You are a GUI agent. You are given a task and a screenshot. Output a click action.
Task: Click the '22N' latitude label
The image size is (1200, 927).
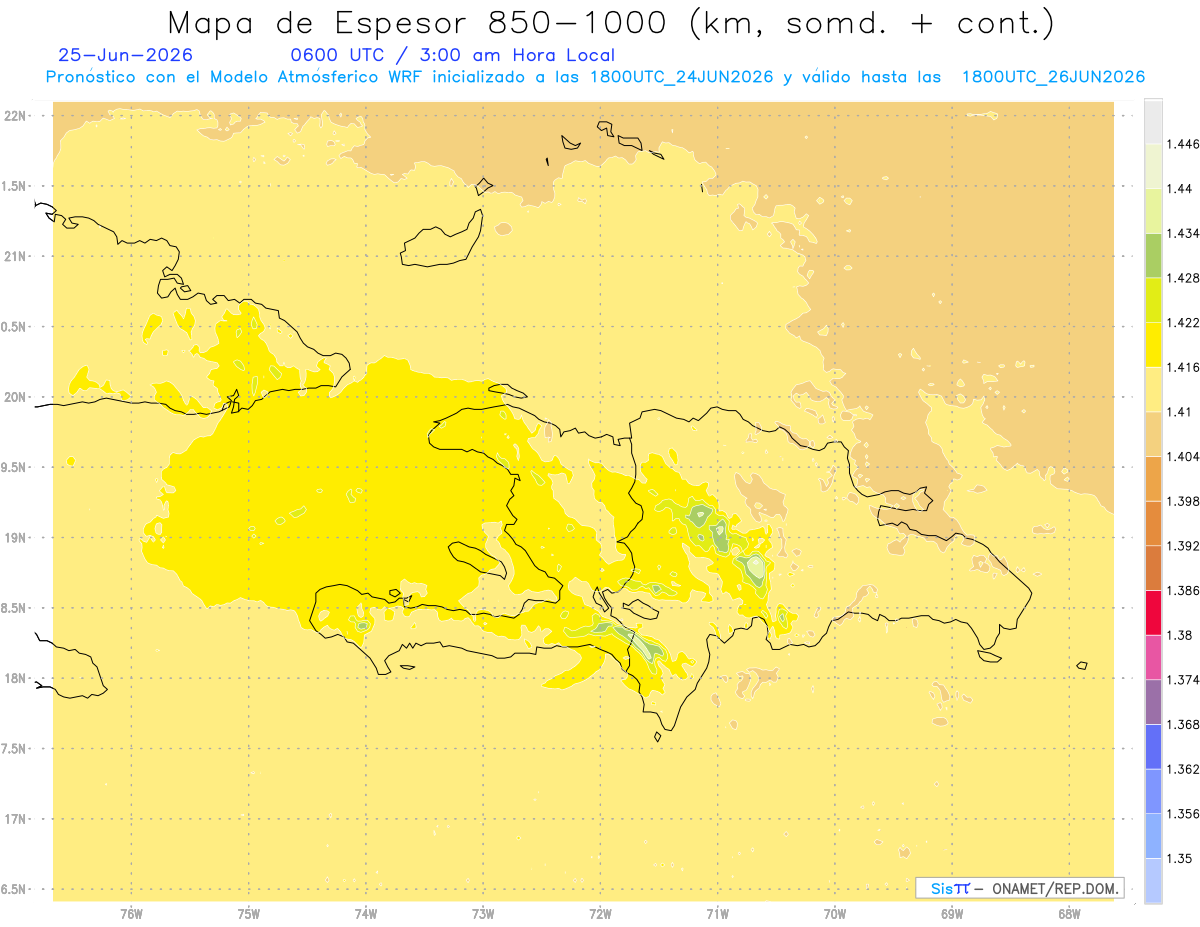coord(17,116)
